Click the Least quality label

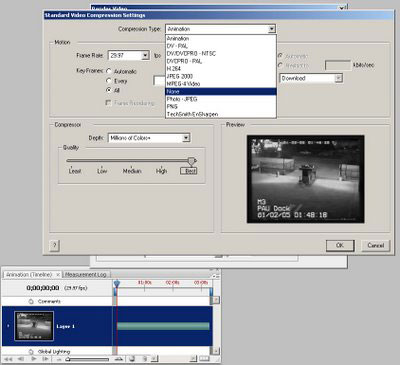pos(75,171)
